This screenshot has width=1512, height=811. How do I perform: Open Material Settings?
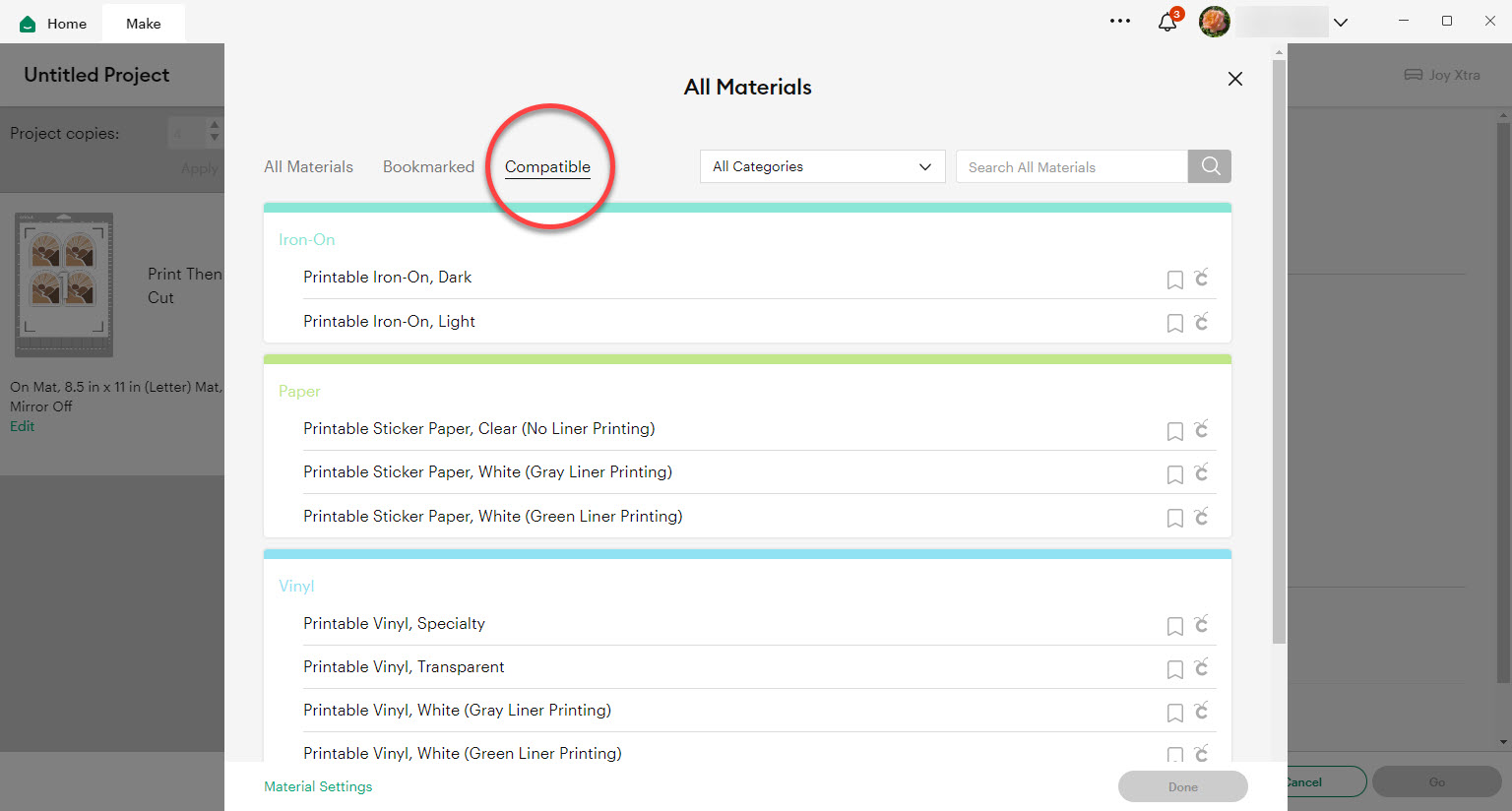(x=317, y=786)
